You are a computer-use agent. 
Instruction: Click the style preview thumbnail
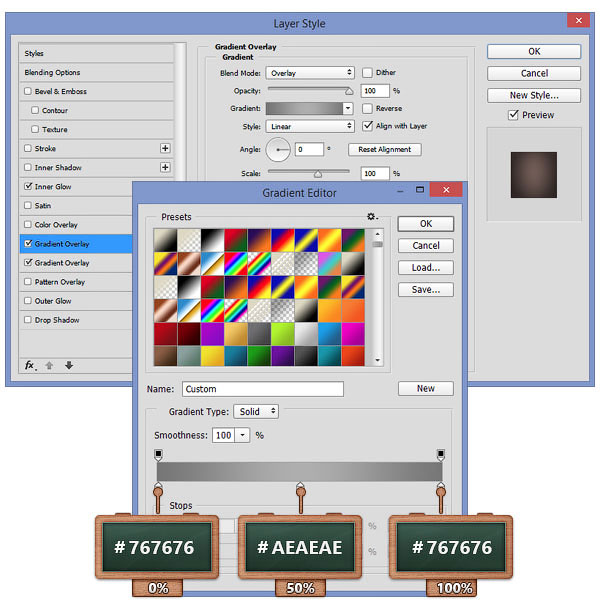click(x=534, y=175)
